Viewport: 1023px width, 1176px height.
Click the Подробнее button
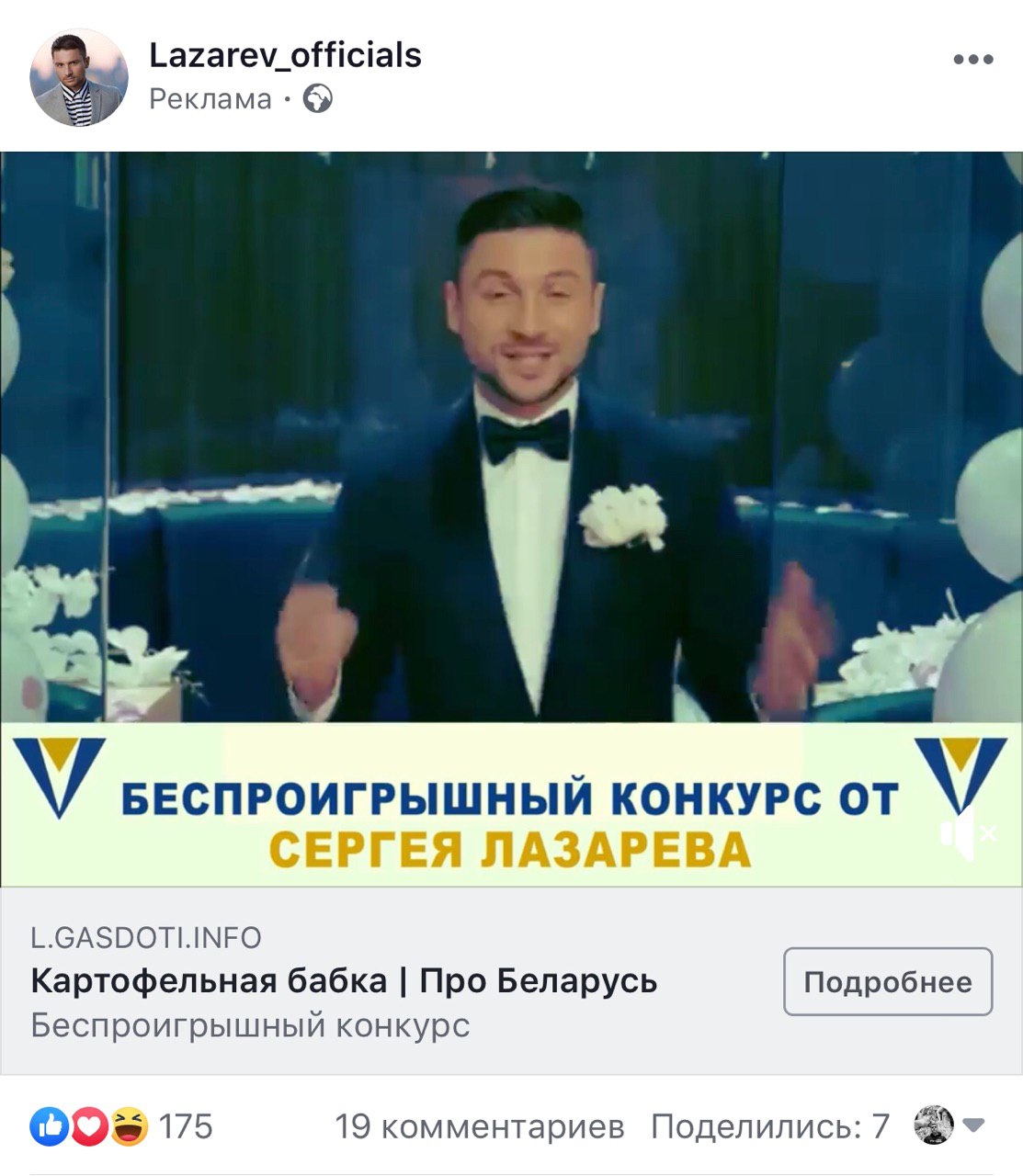coord(888,982)
